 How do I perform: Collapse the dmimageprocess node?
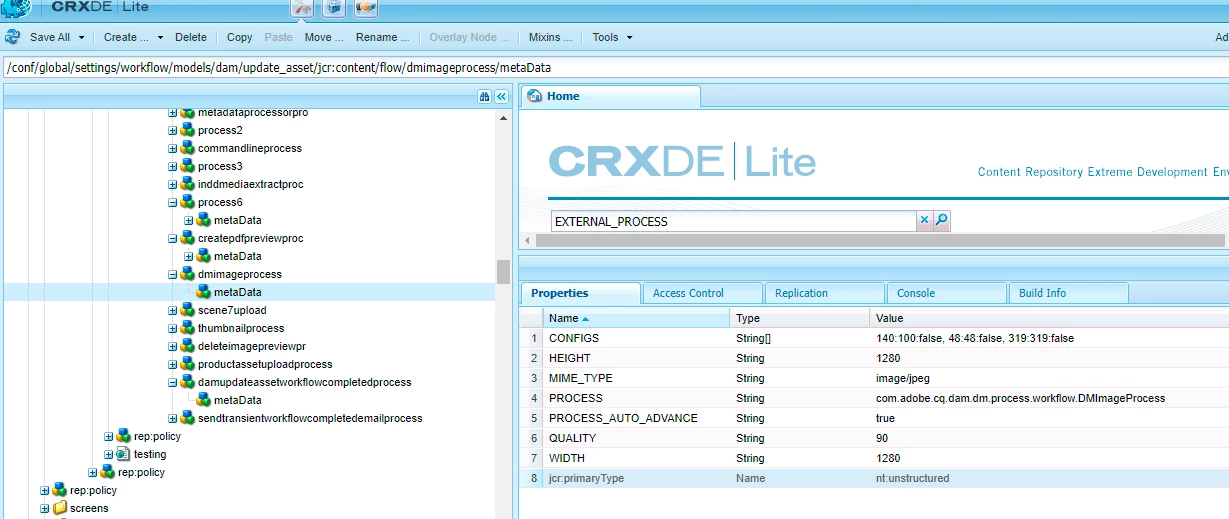(x=172, y=274)
